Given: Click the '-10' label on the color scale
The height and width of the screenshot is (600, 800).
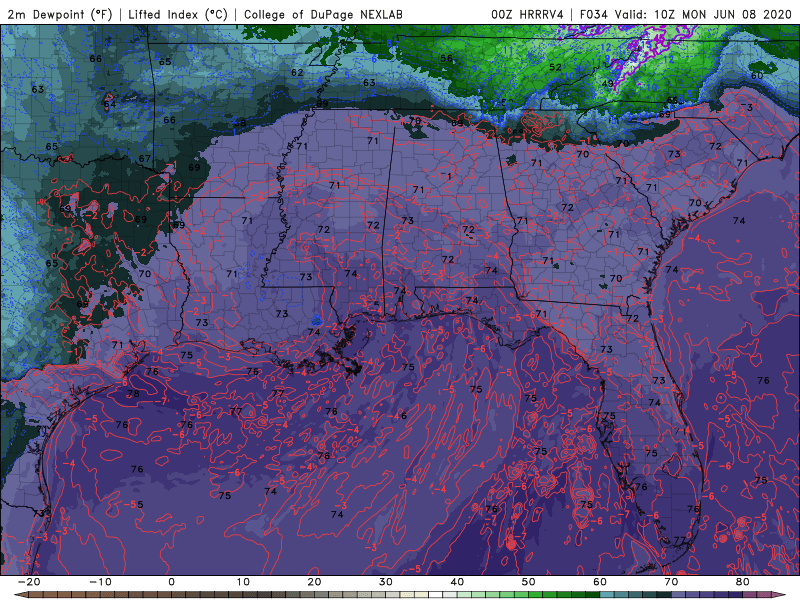Looking at the screenshot, I should [100, 582].
